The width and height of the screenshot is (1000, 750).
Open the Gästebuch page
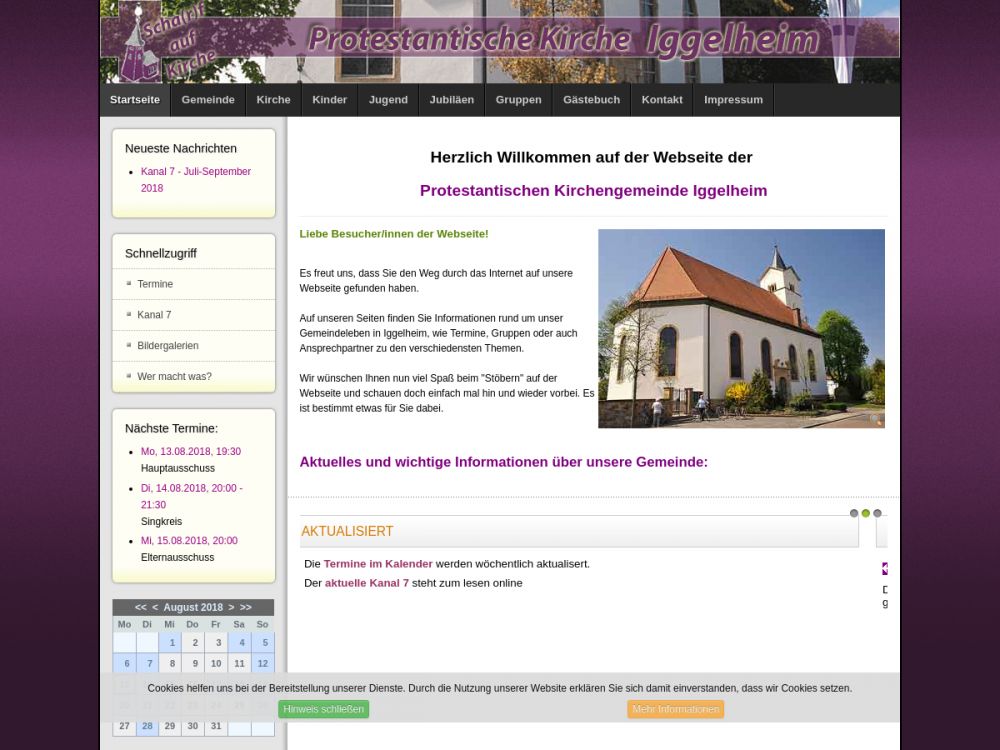click(x=591, y=100)
